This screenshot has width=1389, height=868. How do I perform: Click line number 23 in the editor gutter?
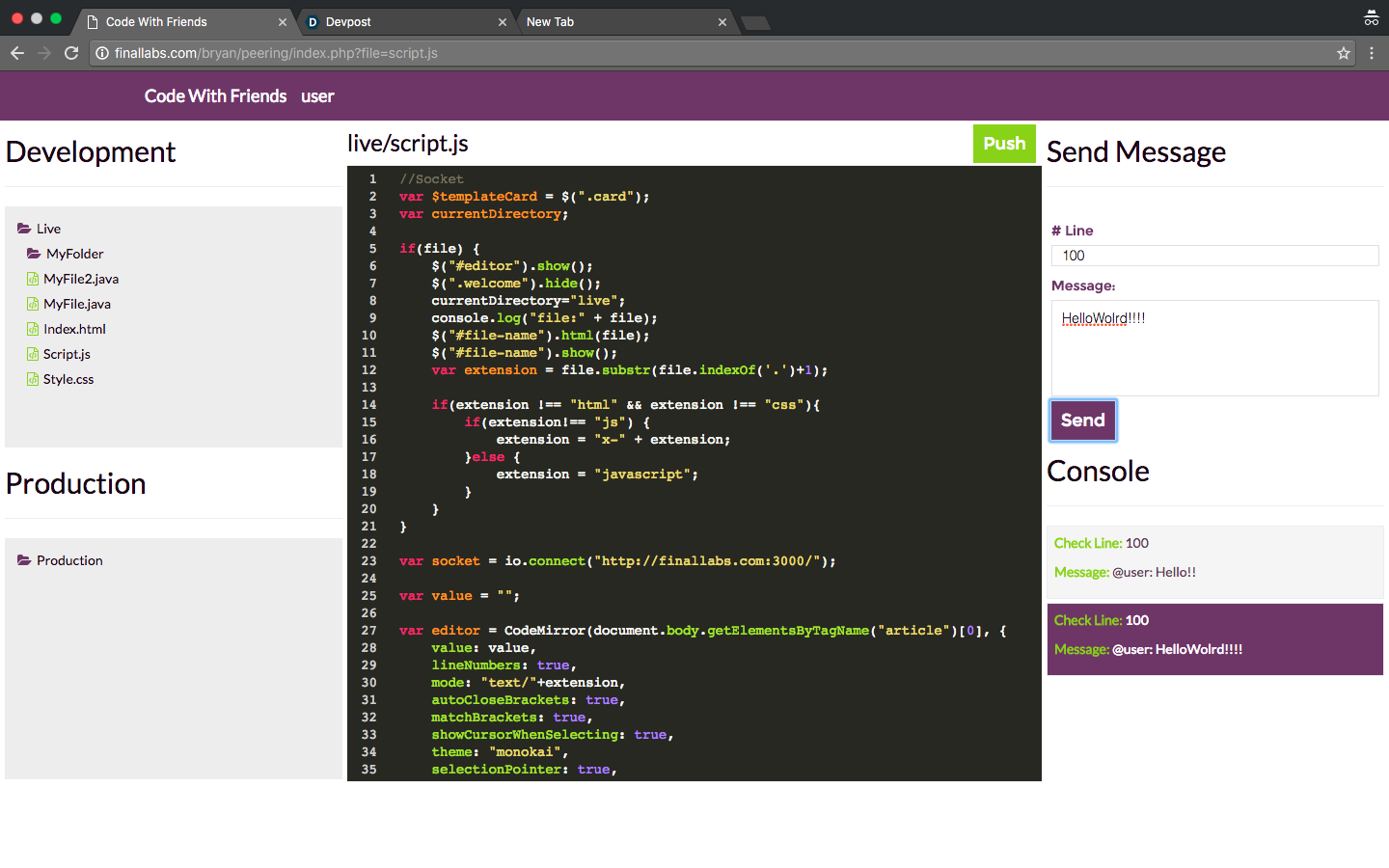(369, 561)
